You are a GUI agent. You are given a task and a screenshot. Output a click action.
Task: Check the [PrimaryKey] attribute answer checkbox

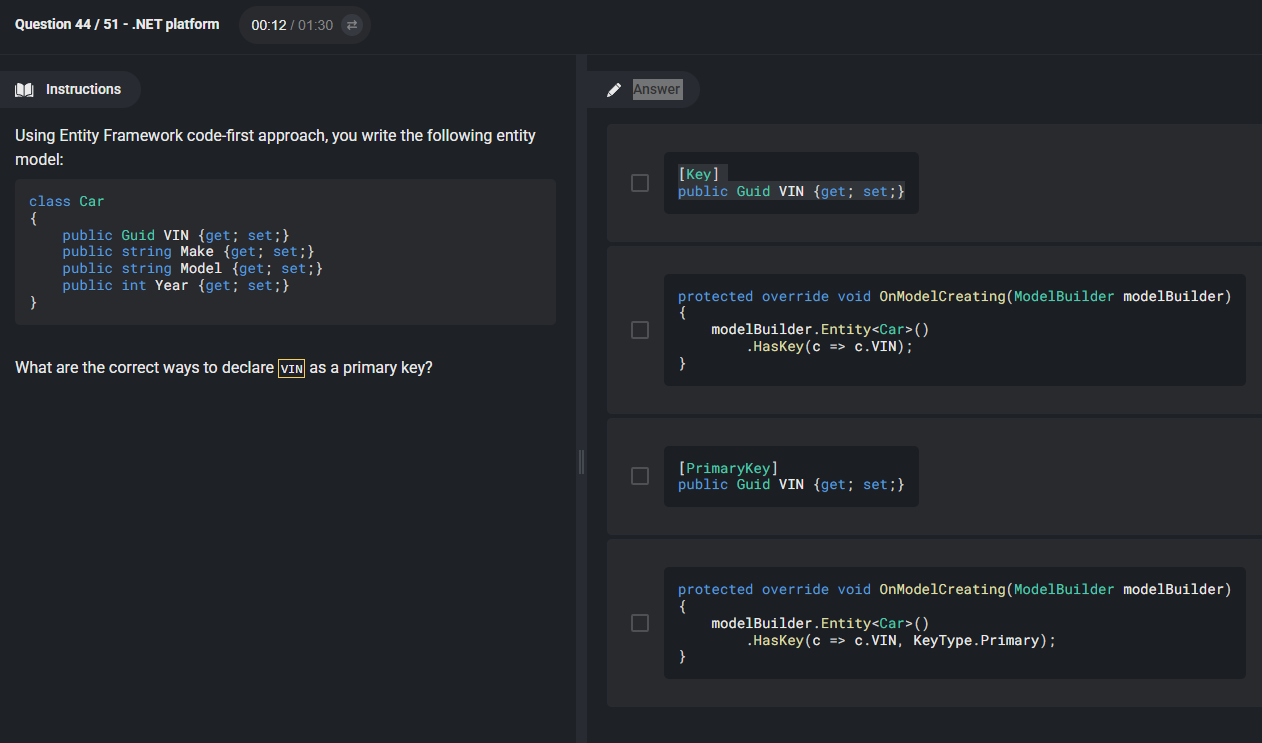(x=640, y=476)
